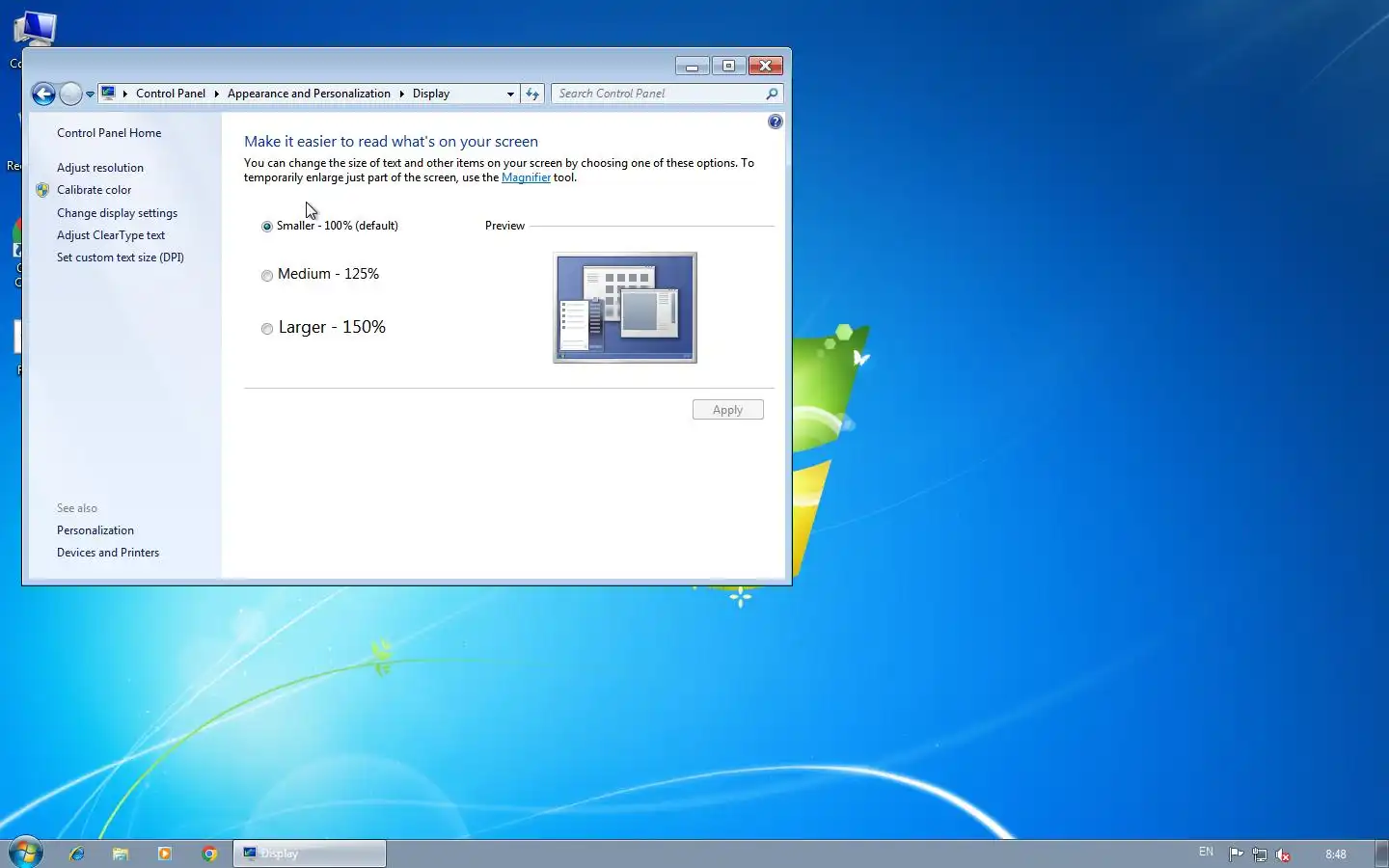This screenshot has height=868, width=1389.
Task: Close the Display window
Action: 765,66
